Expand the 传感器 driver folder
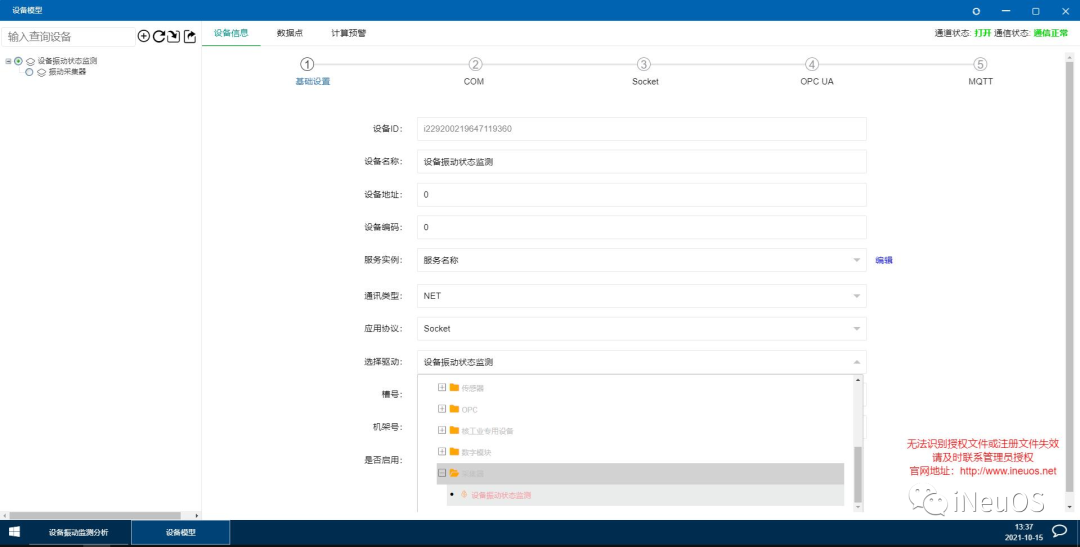The width and height of the screenshot is (1080, 547). [442, 387]
